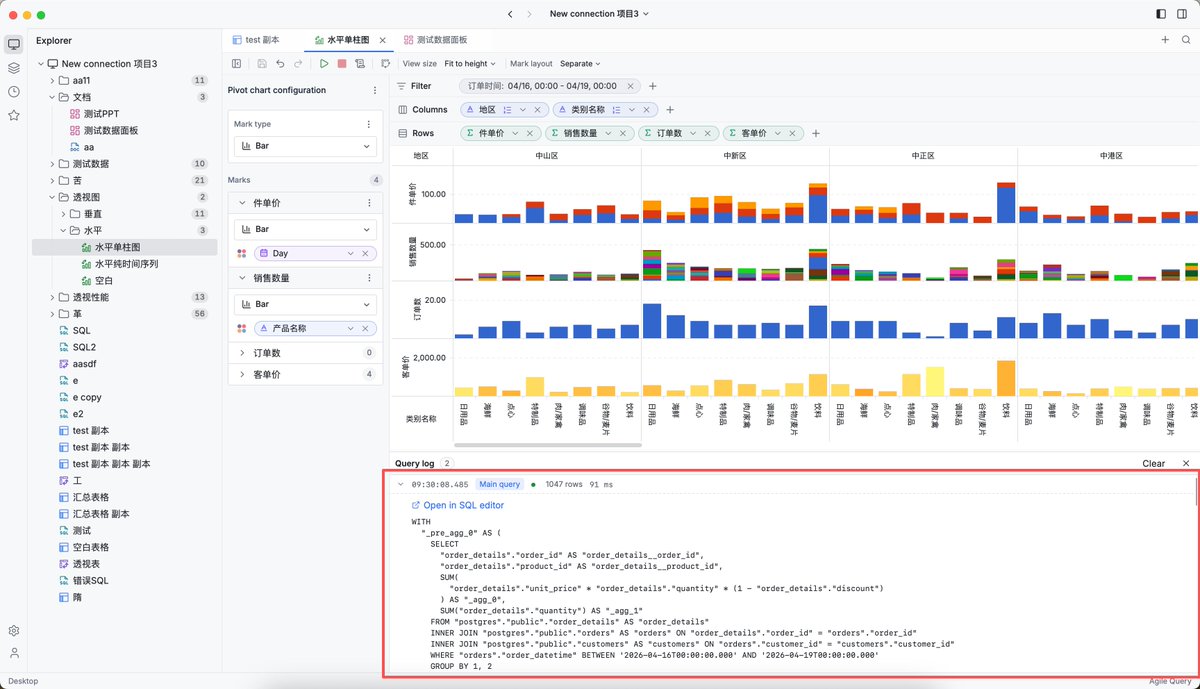
Task: Toggle the left sidebar layout in title bar
Action: coord(1160,14)
